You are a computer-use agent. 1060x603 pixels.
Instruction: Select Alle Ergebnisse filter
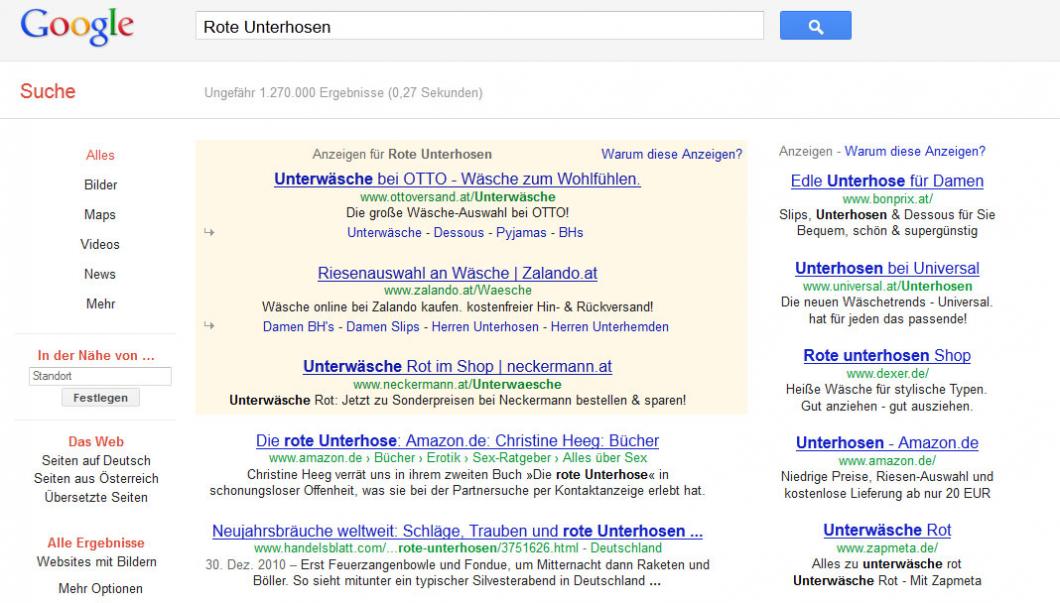pyautogui.click(x=96, y=543)
